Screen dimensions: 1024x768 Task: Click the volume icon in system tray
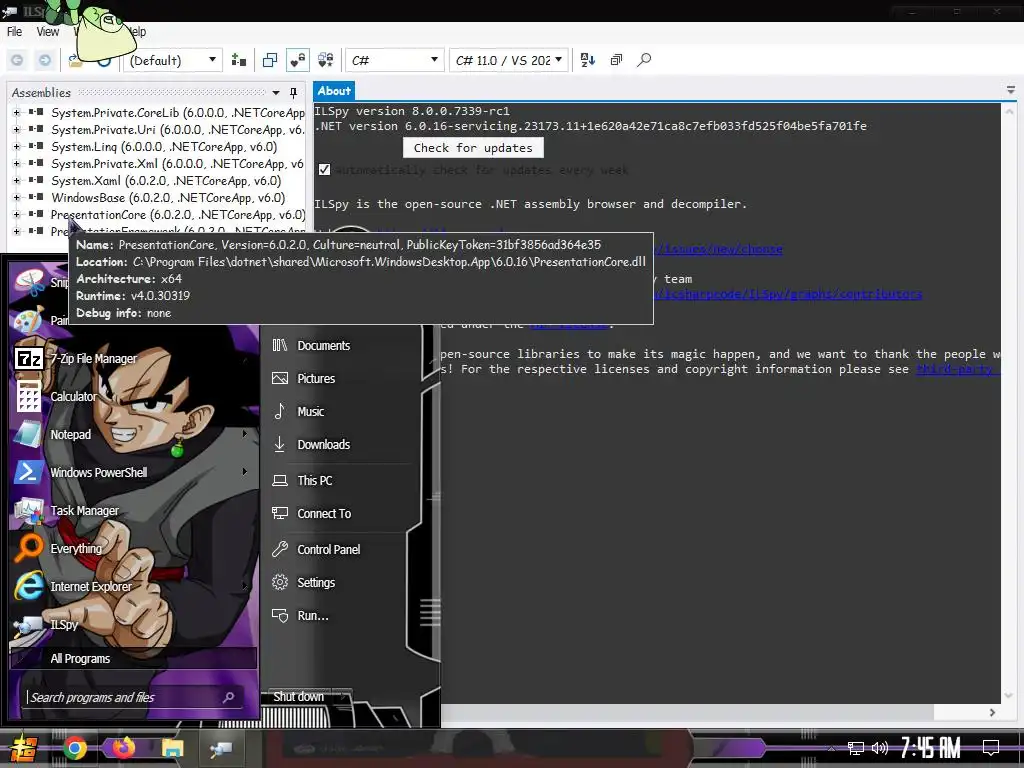tap(880, 748)
